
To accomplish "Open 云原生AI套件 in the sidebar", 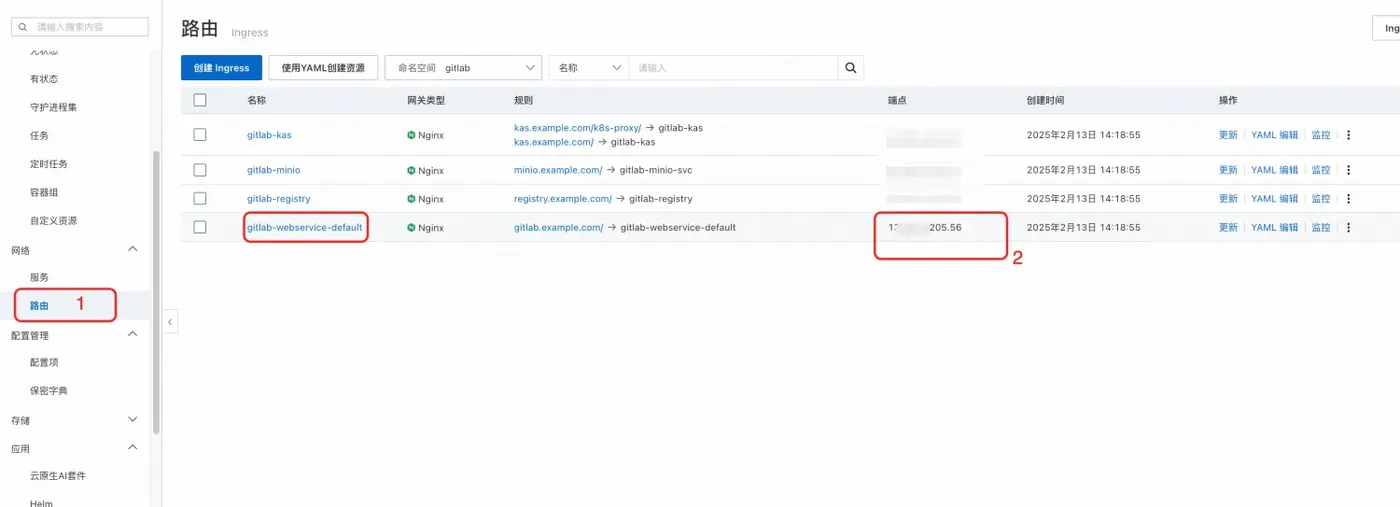I will pos(58,476).
